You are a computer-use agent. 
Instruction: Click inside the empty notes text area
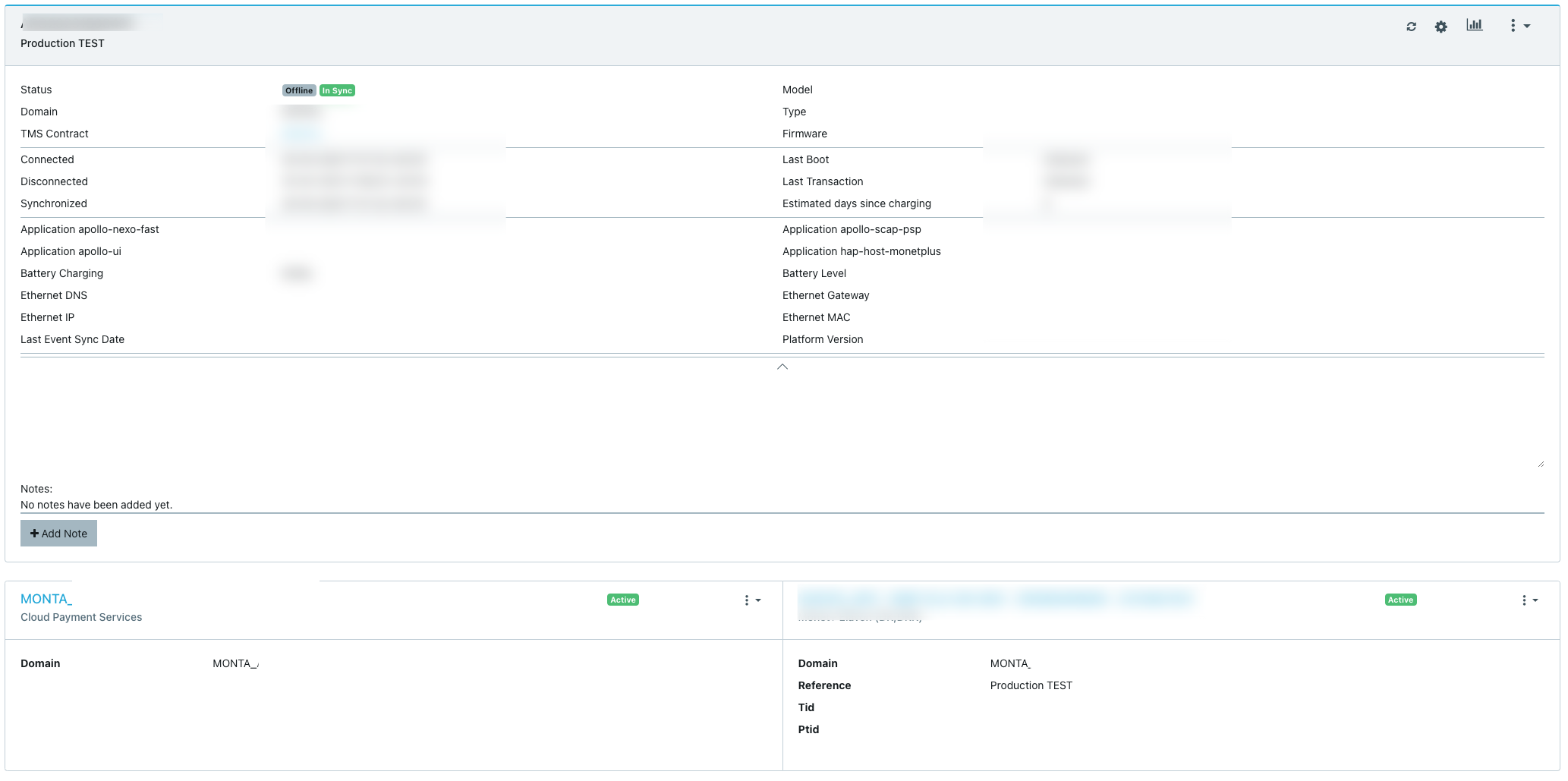[782, 421]
